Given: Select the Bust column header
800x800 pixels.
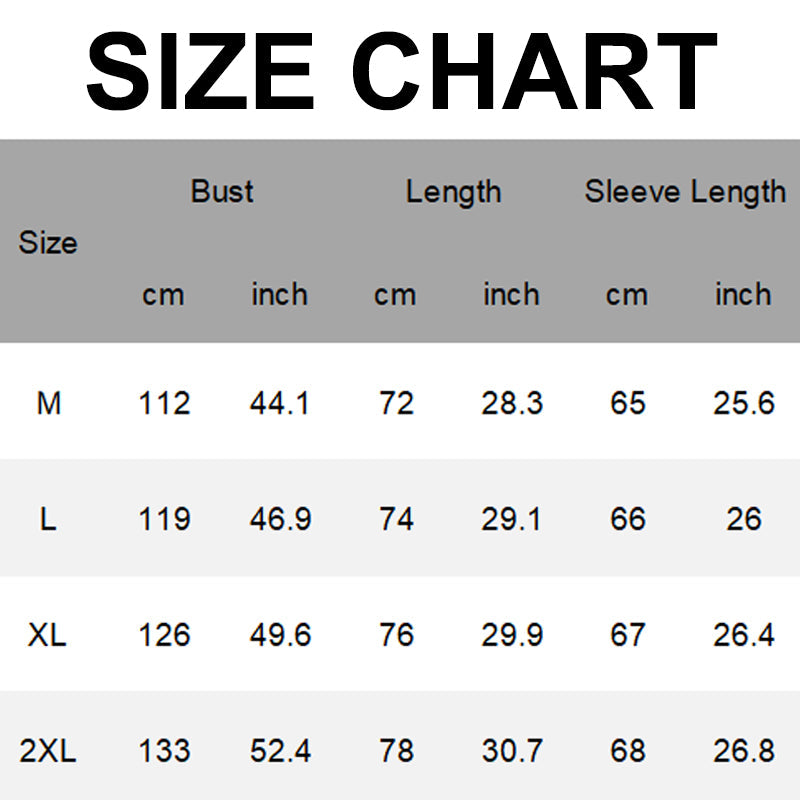Looking at the screenshot, I should 222,191.
